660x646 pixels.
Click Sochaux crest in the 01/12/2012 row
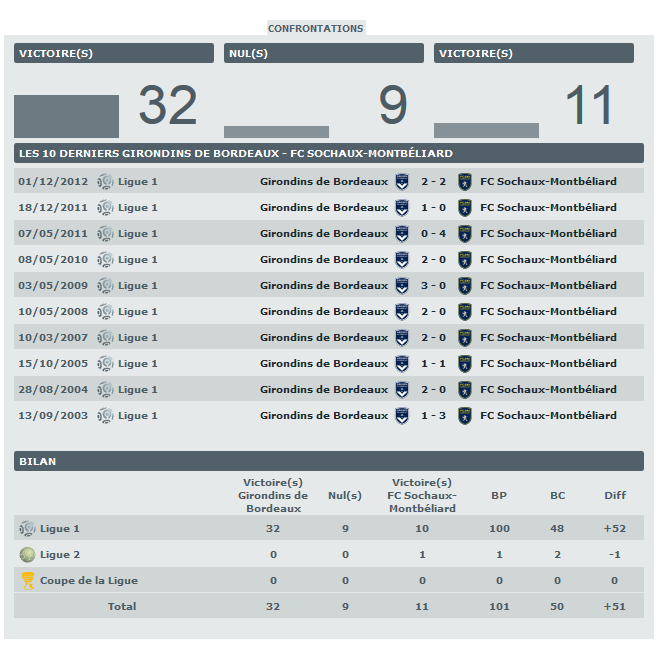(465, 182)
